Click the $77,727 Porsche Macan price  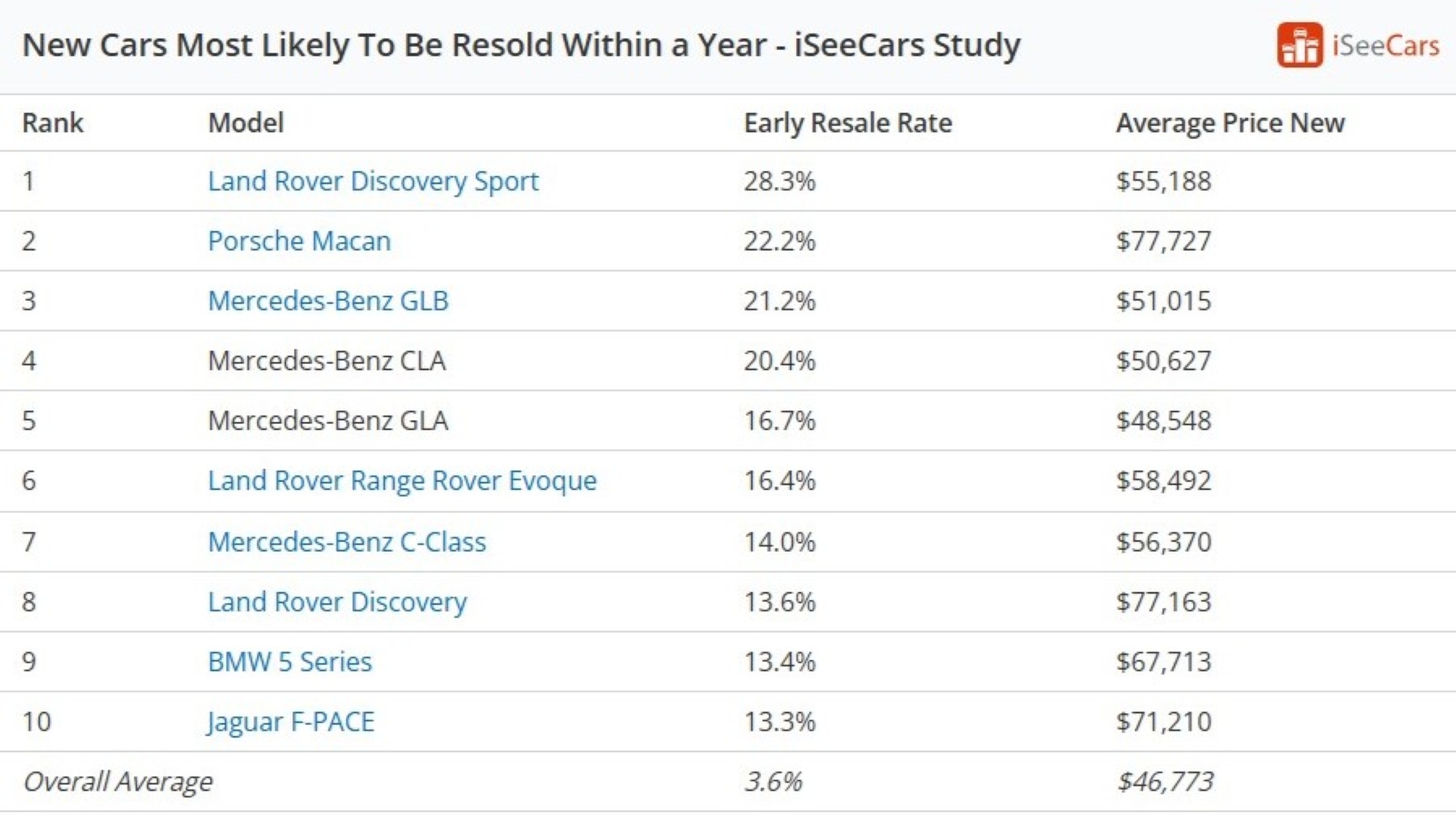coord(1164,241)
